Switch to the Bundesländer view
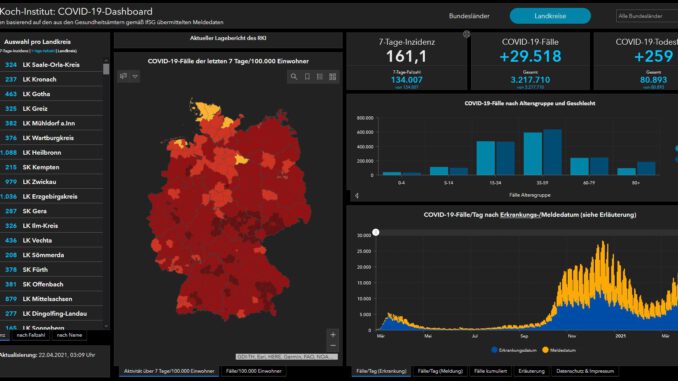Screen dimensions: 678x381 [x=469, y=16]
